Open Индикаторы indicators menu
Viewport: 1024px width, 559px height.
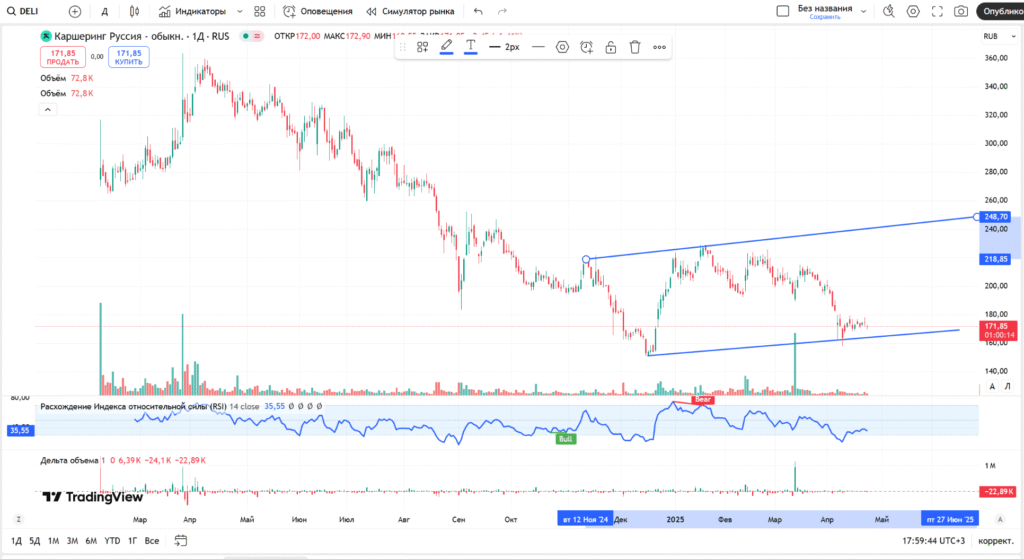[x=193, y=11]
